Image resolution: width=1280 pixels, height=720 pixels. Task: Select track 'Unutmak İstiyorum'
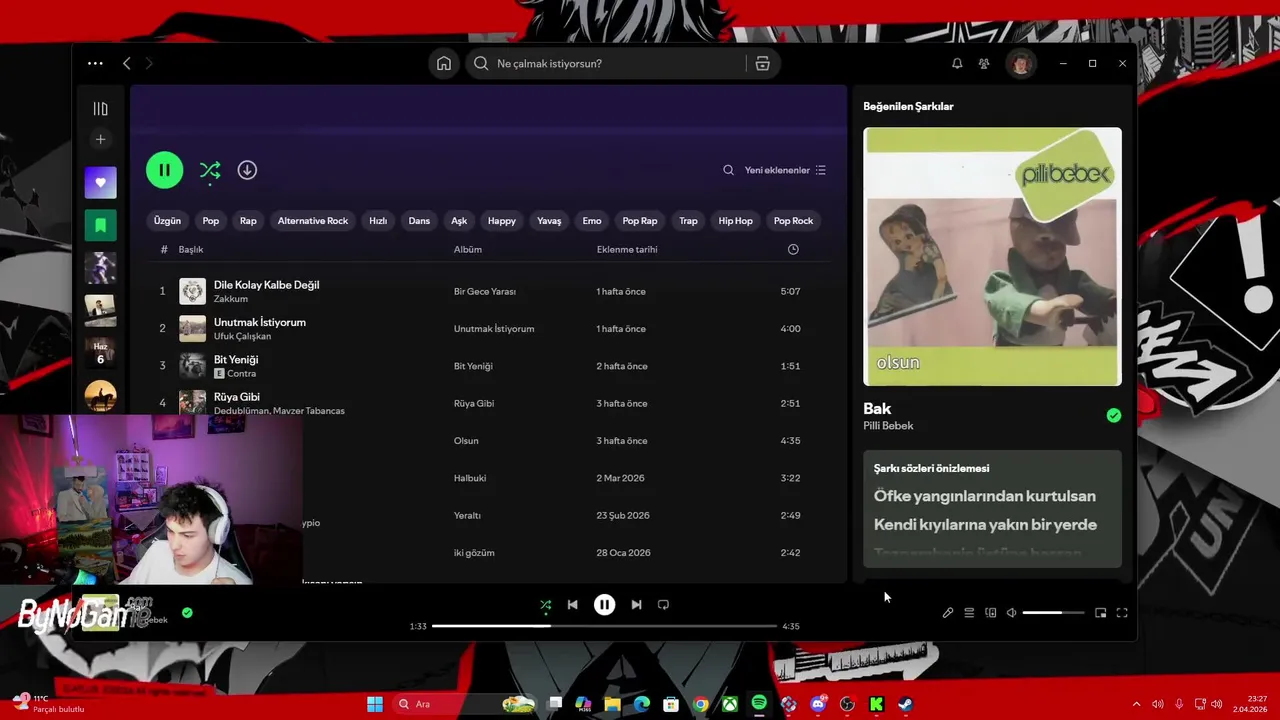260,322
